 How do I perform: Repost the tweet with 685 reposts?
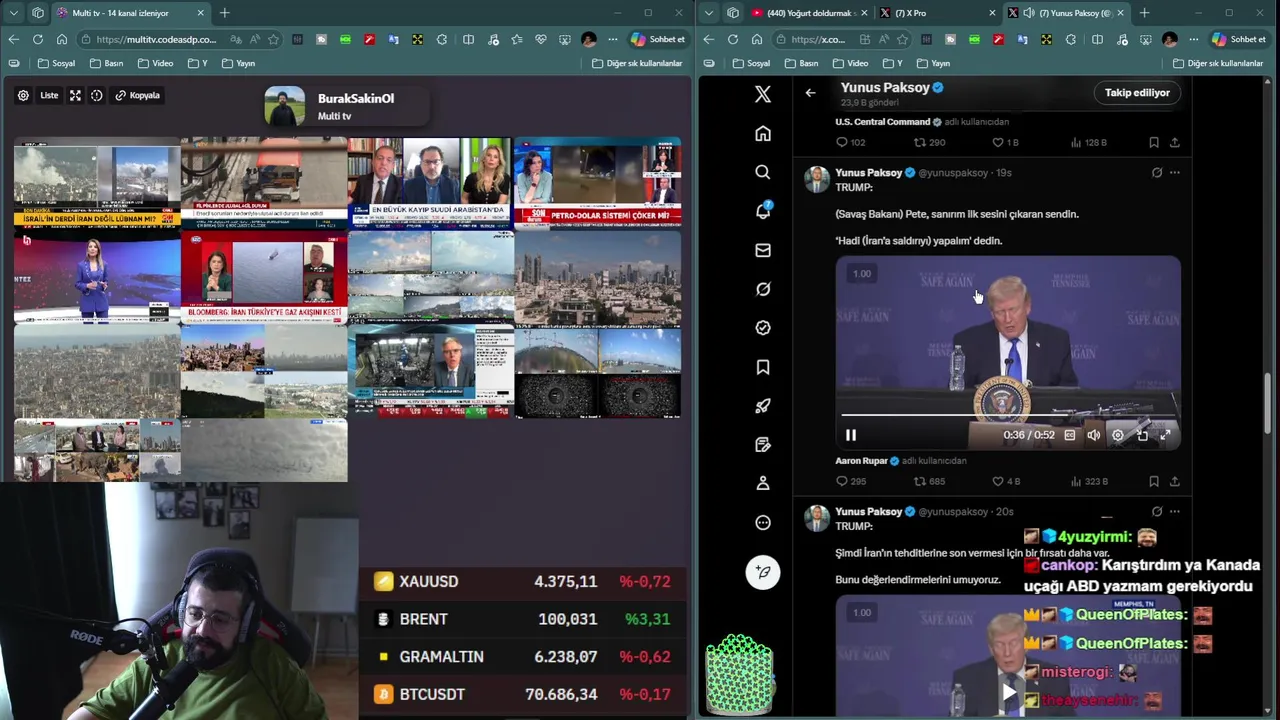coord(929,481)
